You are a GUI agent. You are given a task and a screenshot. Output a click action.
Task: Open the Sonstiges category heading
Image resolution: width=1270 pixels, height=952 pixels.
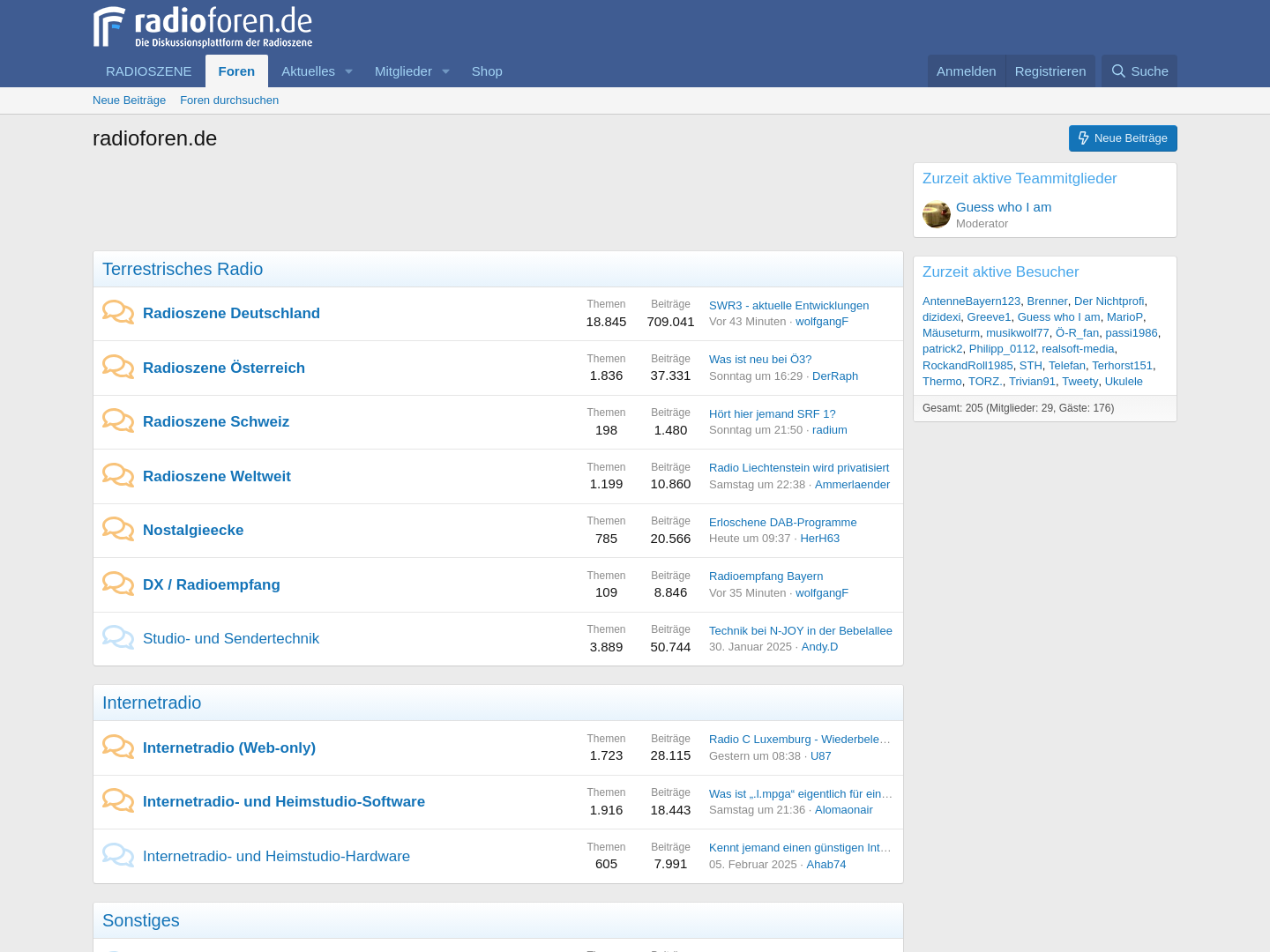[x=141, y=920]
